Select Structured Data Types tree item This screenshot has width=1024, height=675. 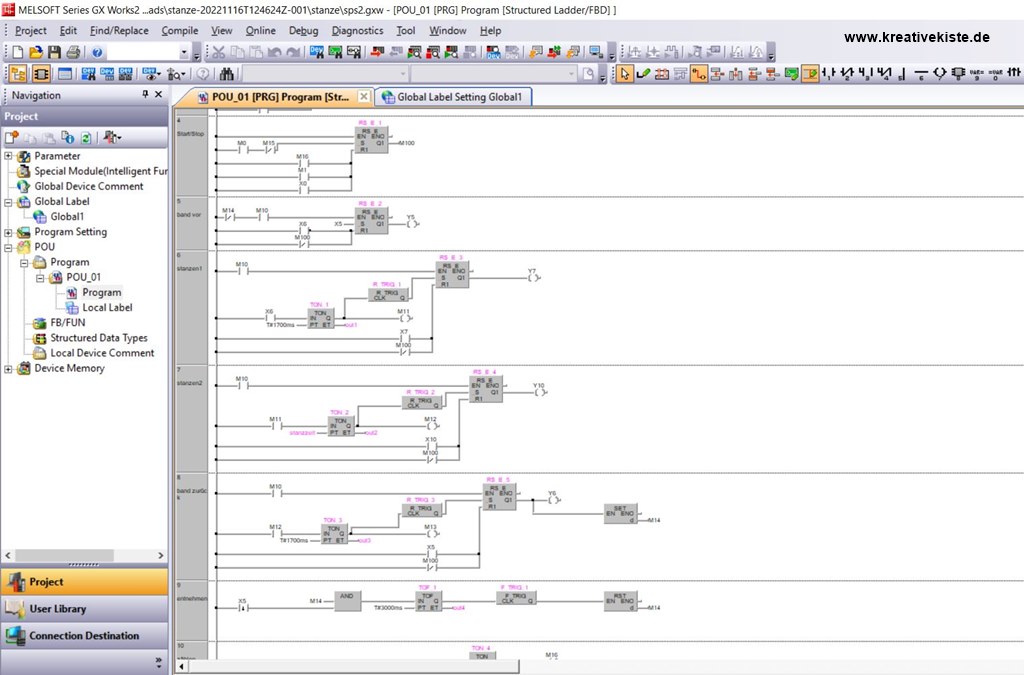[x=99, y=338]
